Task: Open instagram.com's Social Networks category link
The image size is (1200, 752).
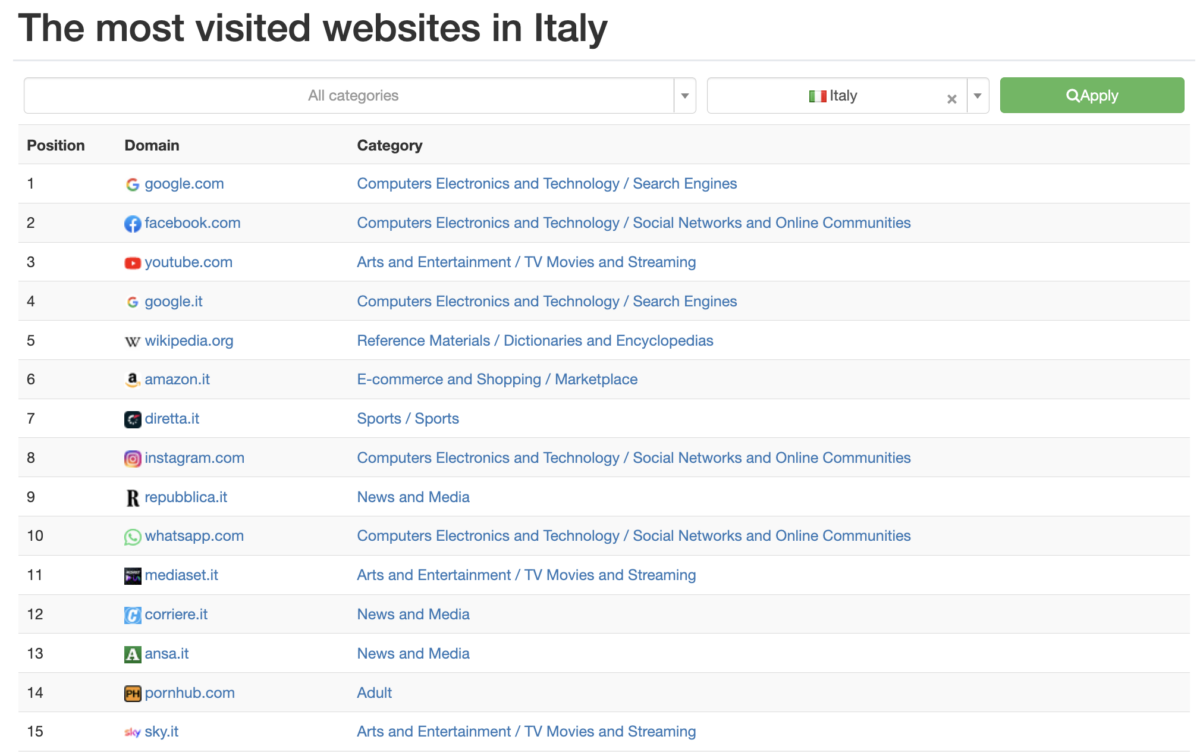Action: coord(634,458)
